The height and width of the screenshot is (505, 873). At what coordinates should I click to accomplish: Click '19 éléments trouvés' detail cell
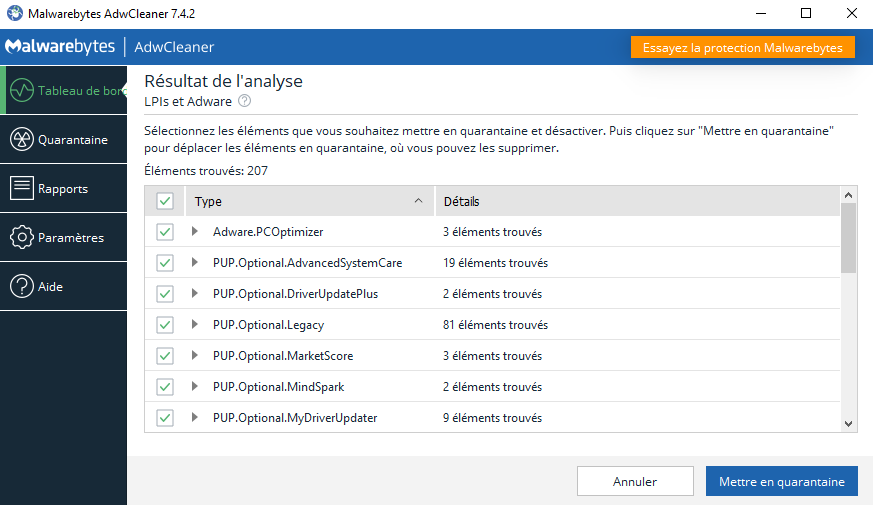[x=496, y=263]
